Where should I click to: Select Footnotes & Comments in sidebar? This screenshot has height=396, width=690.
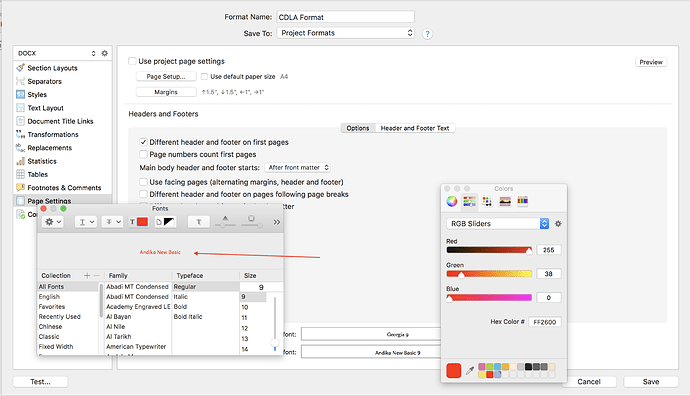coord(64,187)
